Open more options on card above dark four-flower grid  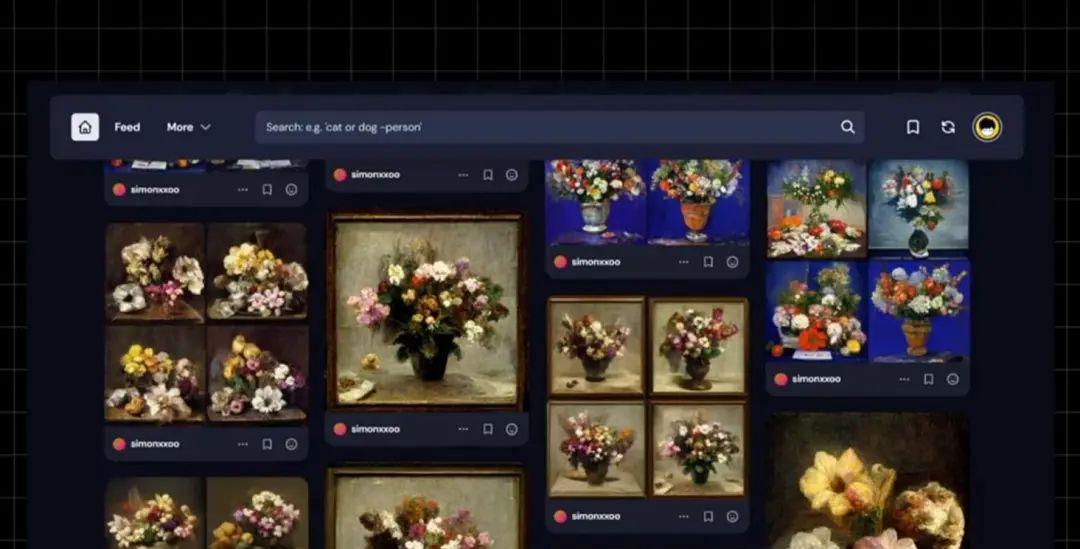coord(242,189)
